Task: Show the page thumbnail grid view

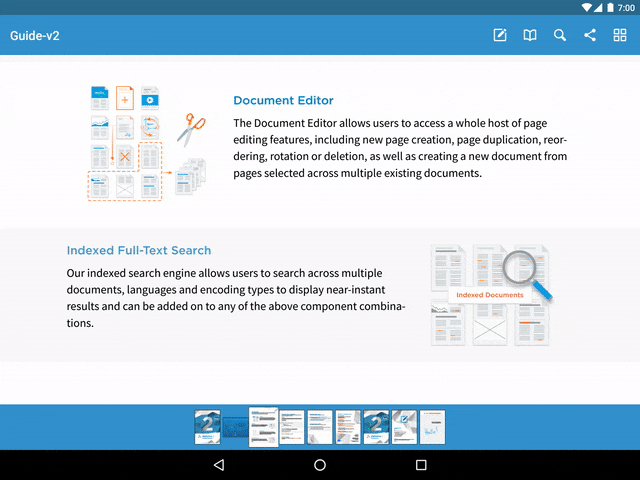Action: [620, 36]
